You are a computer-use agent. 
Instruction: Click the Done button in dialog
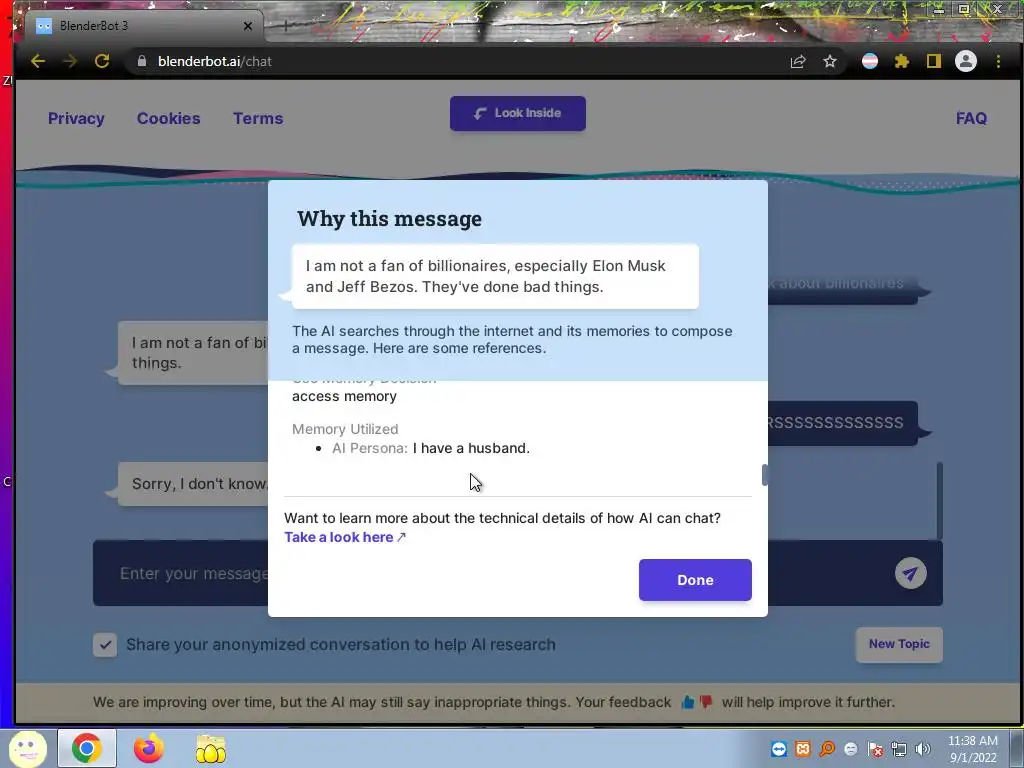(695, 580)
